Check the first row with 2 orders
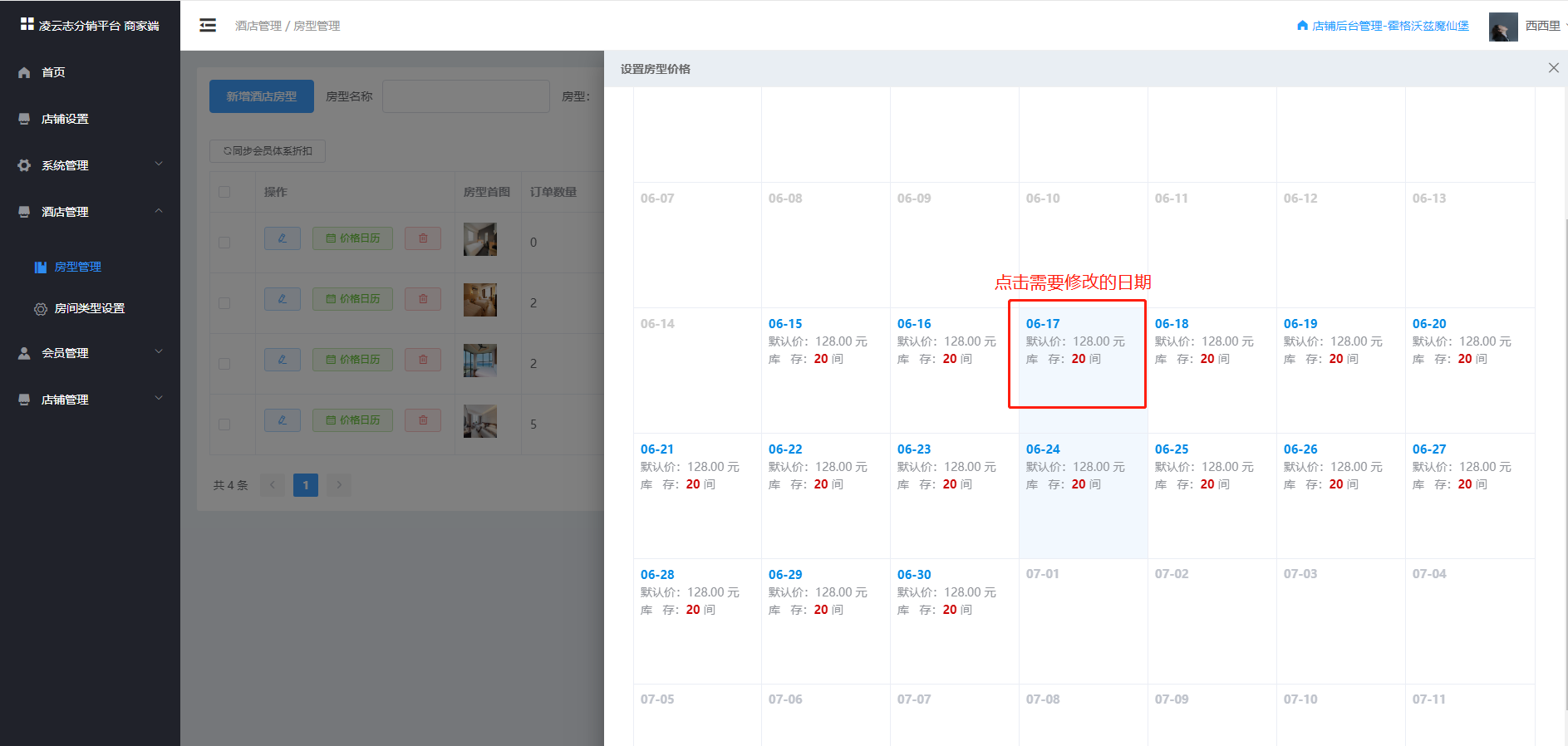Viewport: 1568px width, 746px height. pyautogui.click(x=224, y=303)
